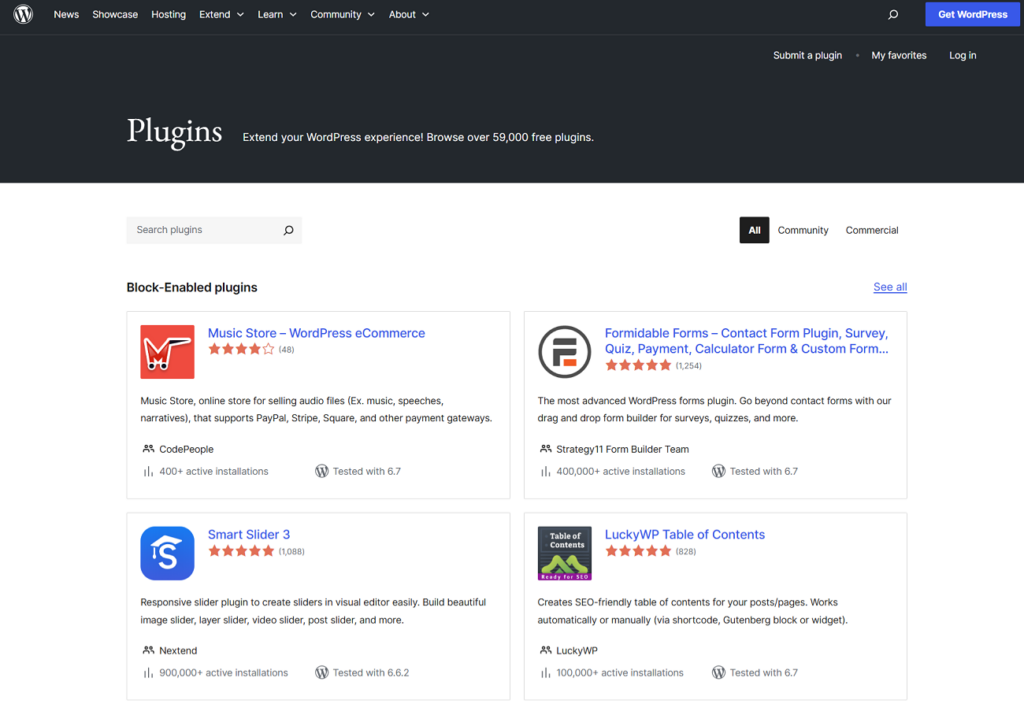Select the Community filter
This screenshot has height=726, width=1024.
(x=802, y=230)
